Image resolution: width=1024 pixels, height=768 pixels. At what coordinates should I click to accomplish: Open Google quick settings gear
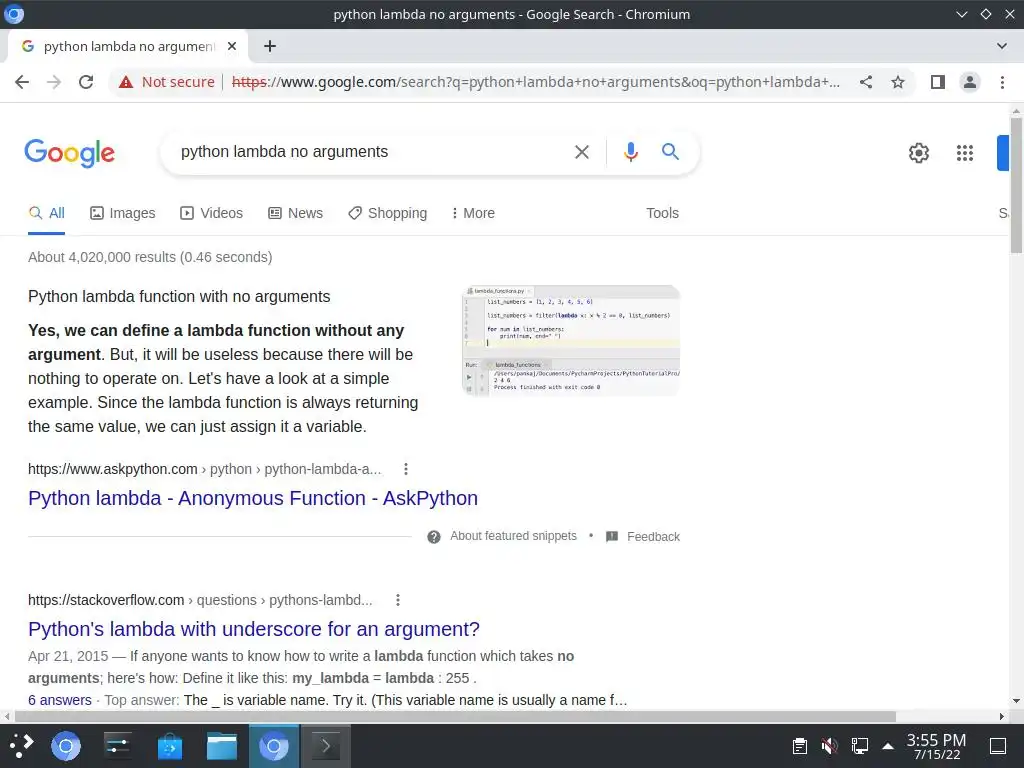pyautogui.click(x=918, y=153)
